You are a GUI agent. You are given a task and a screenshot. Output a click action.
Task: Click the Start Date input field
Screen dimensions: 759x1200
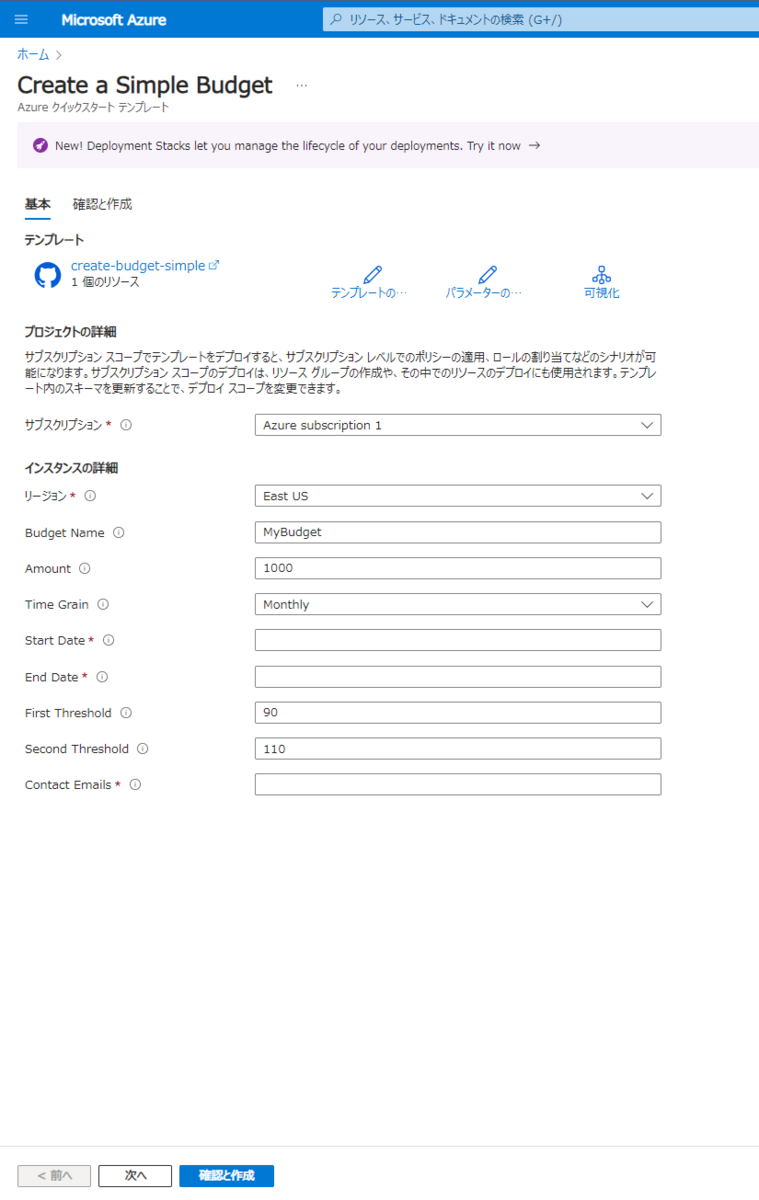458,640
